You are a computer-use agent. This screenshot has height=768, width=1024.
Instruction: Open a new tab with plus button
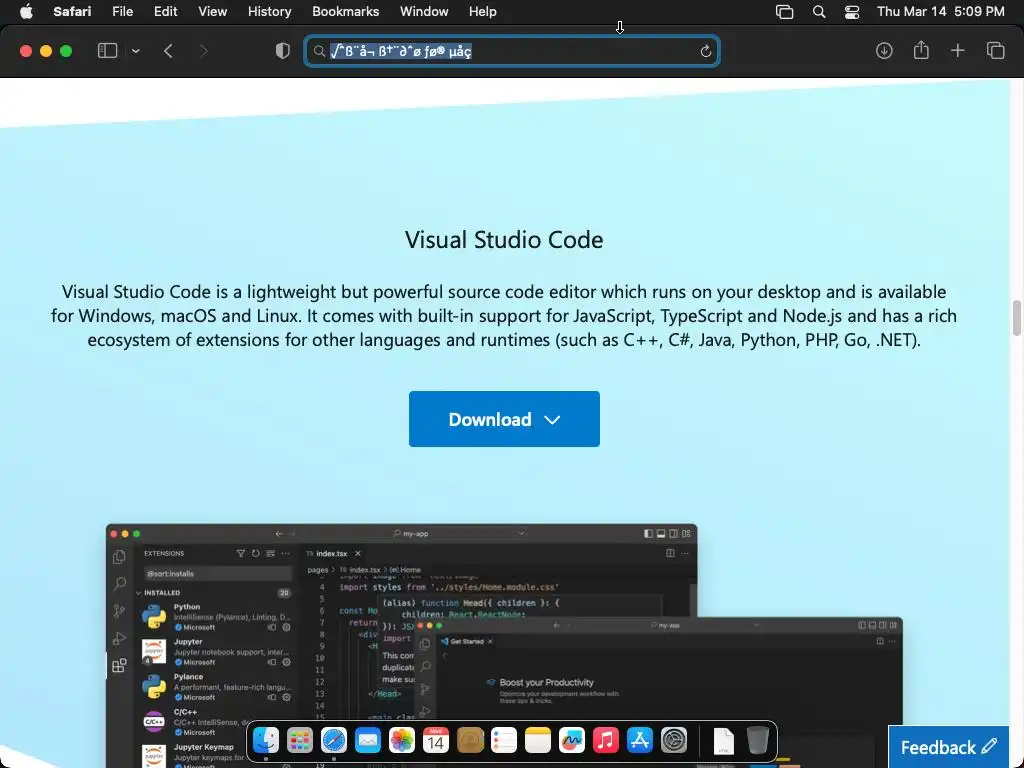(957, 51)
